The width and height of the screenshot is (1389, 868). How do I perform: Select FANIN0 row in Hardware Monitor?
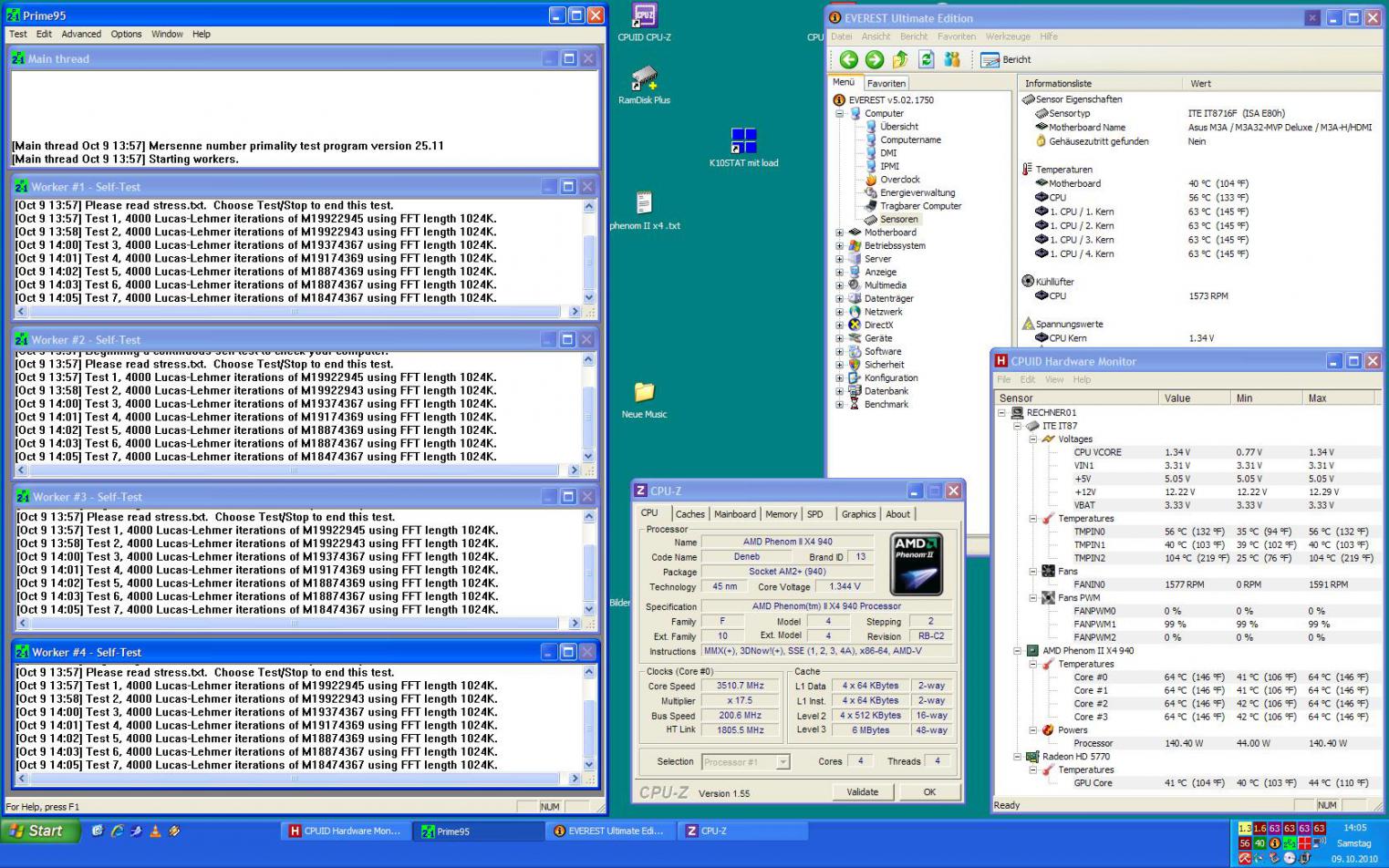click(x=1187, y=584)
